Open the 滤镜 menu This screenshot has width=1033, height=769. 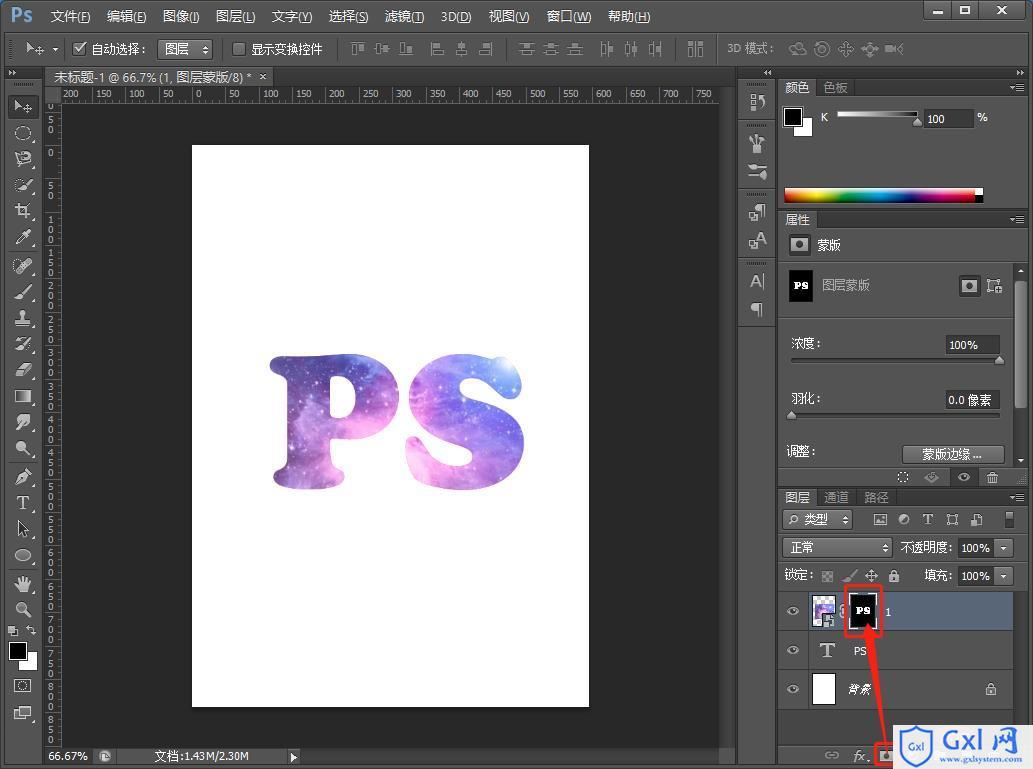[404, 16]
